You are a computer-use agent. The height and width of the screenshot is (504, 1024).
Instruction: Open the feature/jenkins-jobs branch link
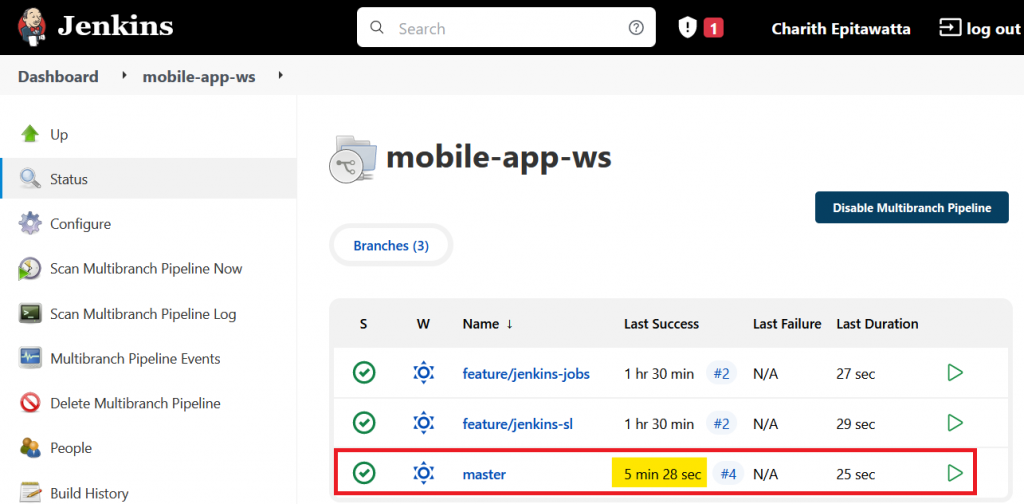[x=526, y=373]
